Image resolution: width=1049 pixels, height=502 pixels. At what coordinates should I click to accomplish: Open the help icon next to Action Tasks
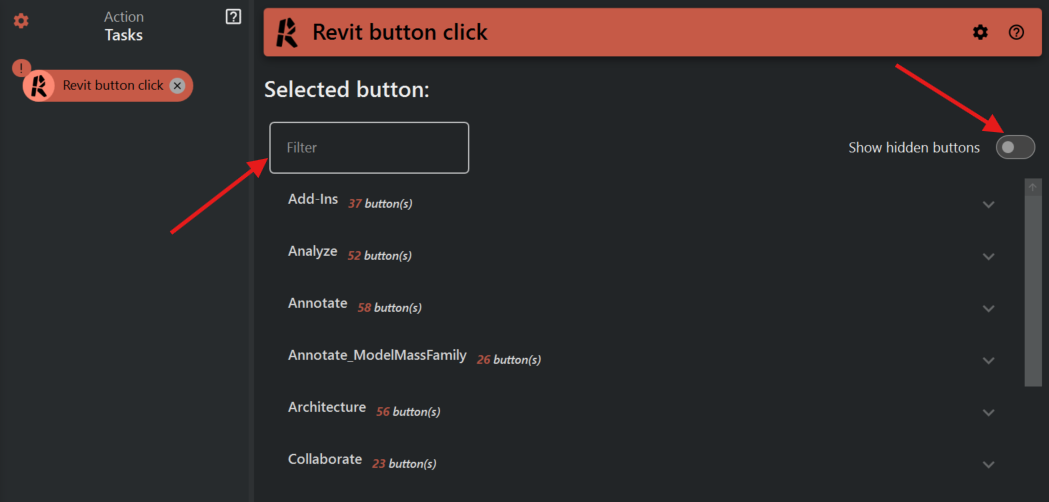(233, 17)
